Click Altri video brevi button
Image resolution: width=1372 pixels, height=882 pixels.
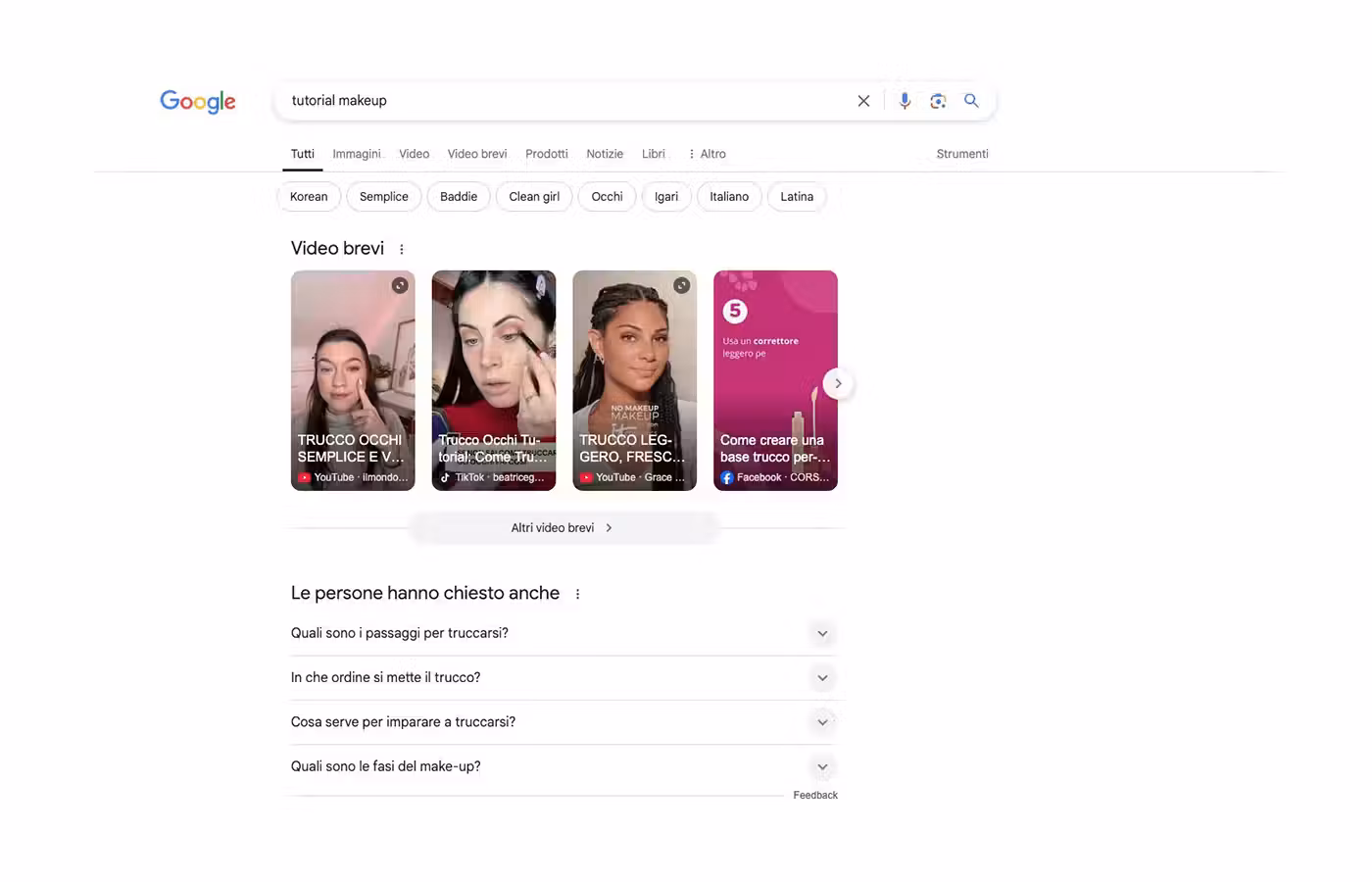[x=563, y=528]
